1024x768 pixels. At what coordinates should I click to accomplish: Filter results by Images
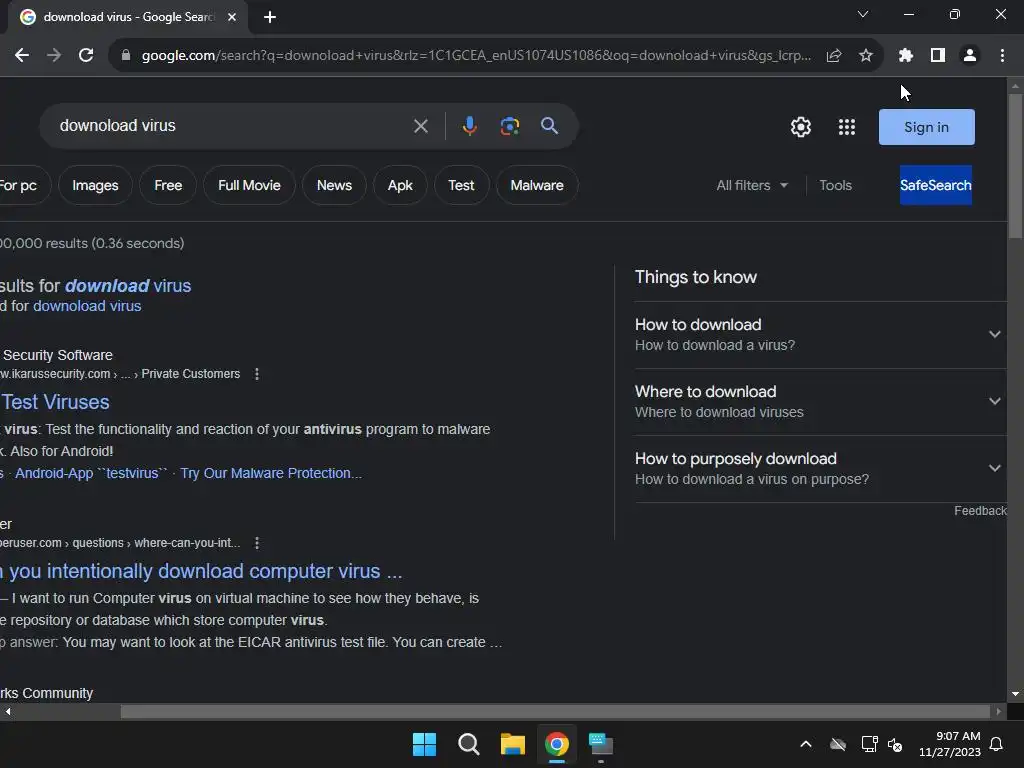point(95,185)
